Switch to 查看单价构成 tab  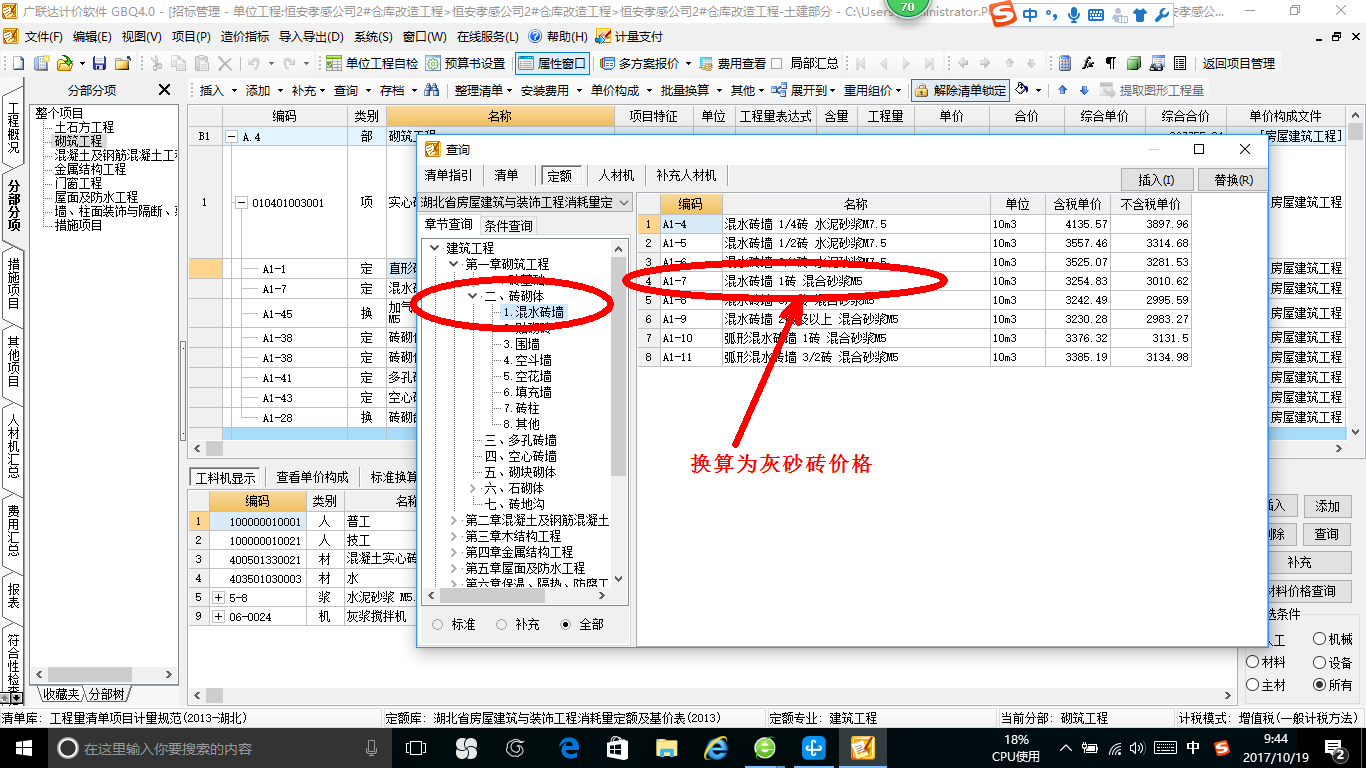tap(312, 477)
